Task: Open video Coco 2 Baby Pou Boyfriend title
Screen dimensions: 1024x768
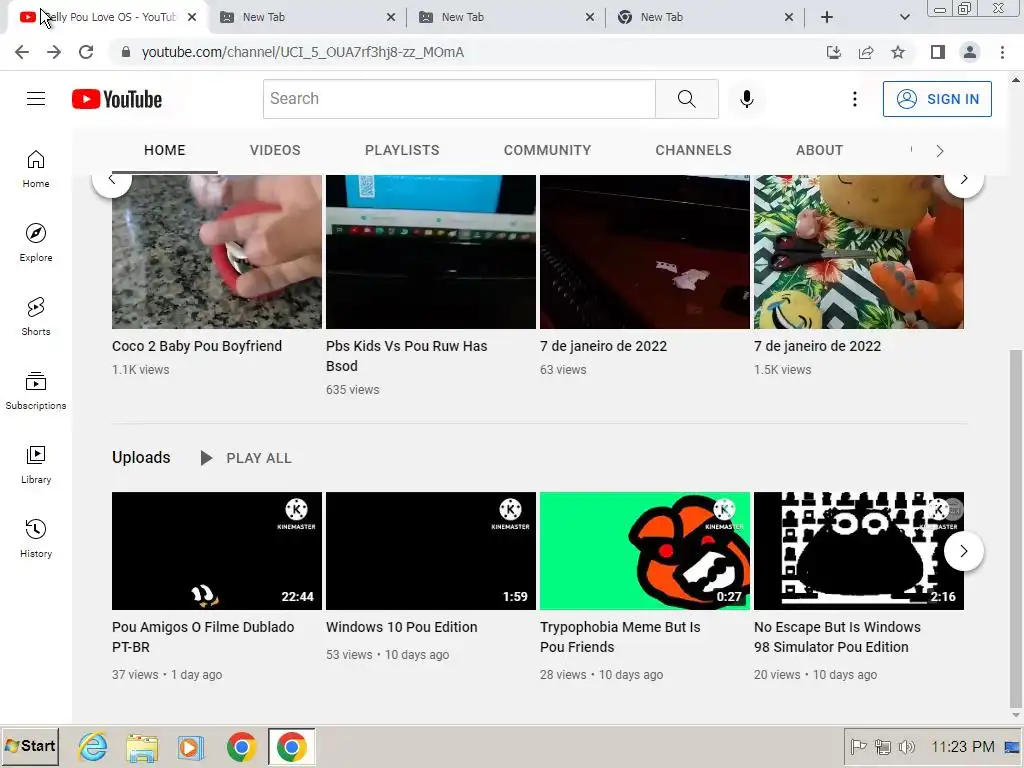Action: coord(197,346)
